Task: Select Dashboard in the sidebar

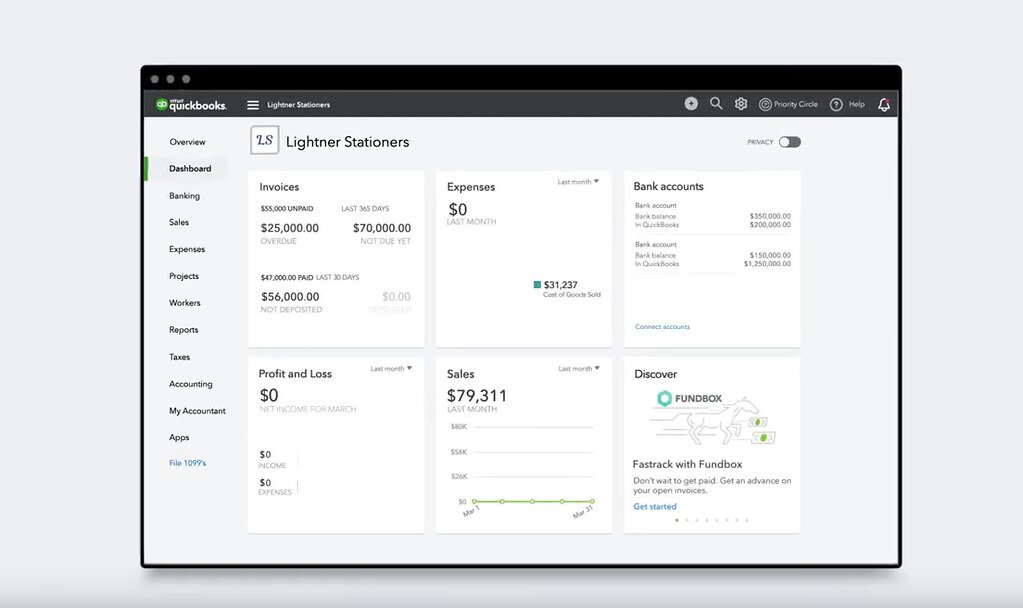Action: click(x=190, y=168)
